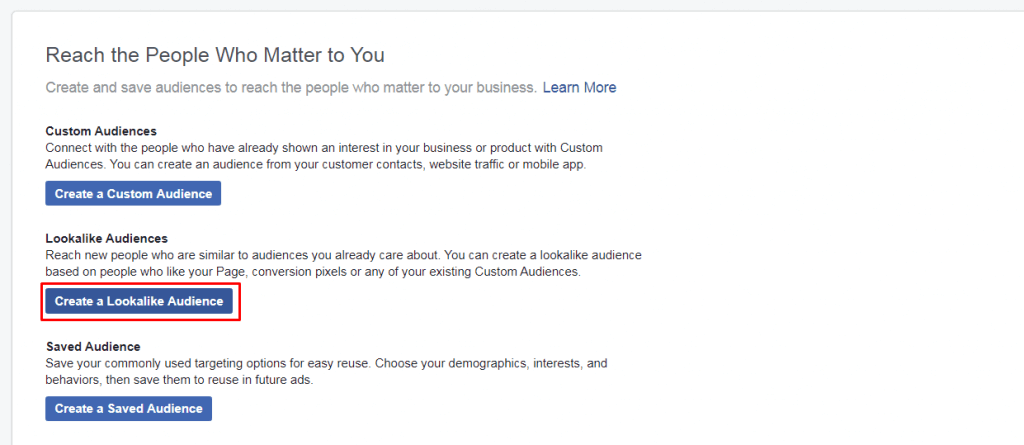The width and height of the screenshot is (1024, 445).
Task: Open the Create a Saved Audience button
Action: tap(129, 408)
